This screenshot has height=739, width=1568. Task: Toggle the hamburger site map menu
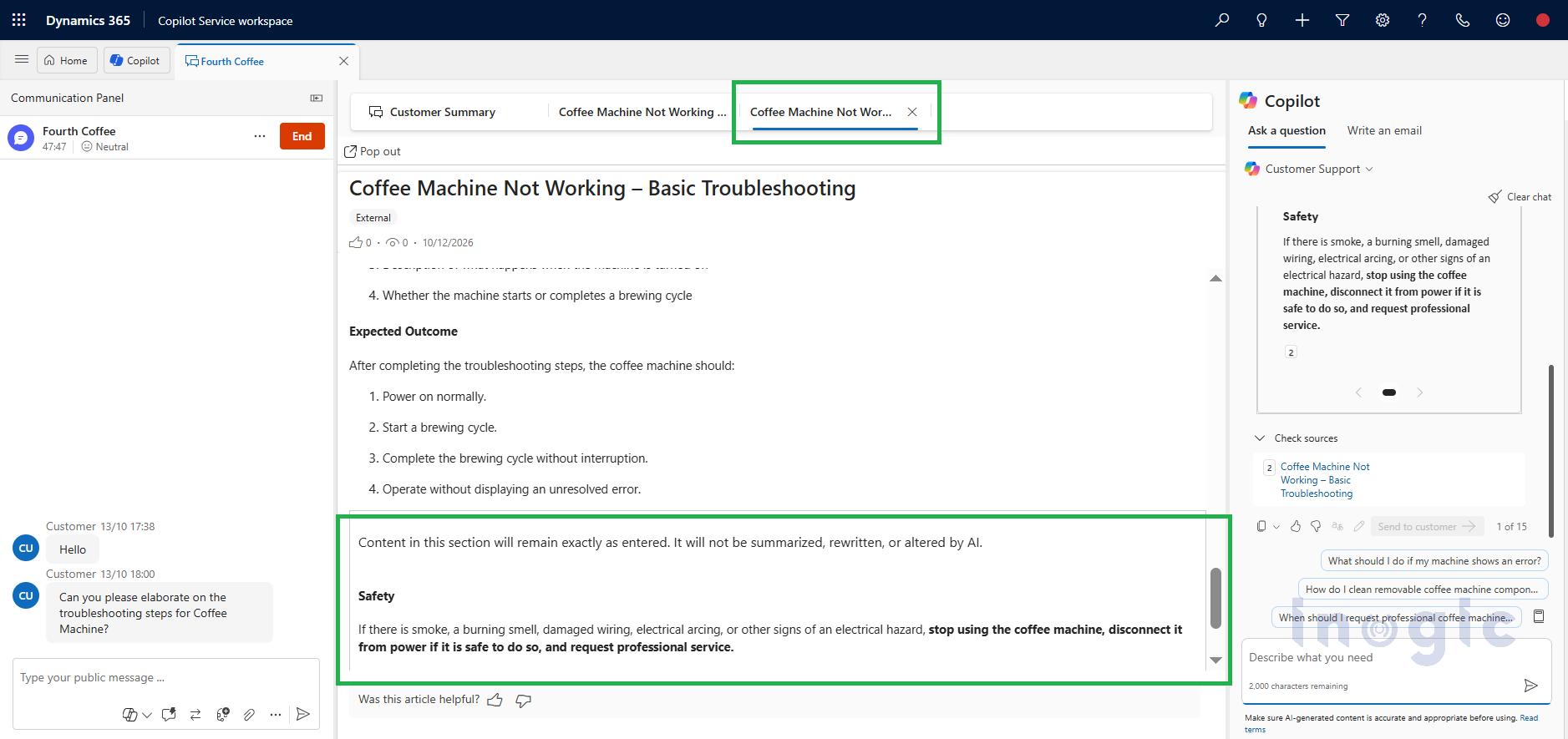pos(22,60)
